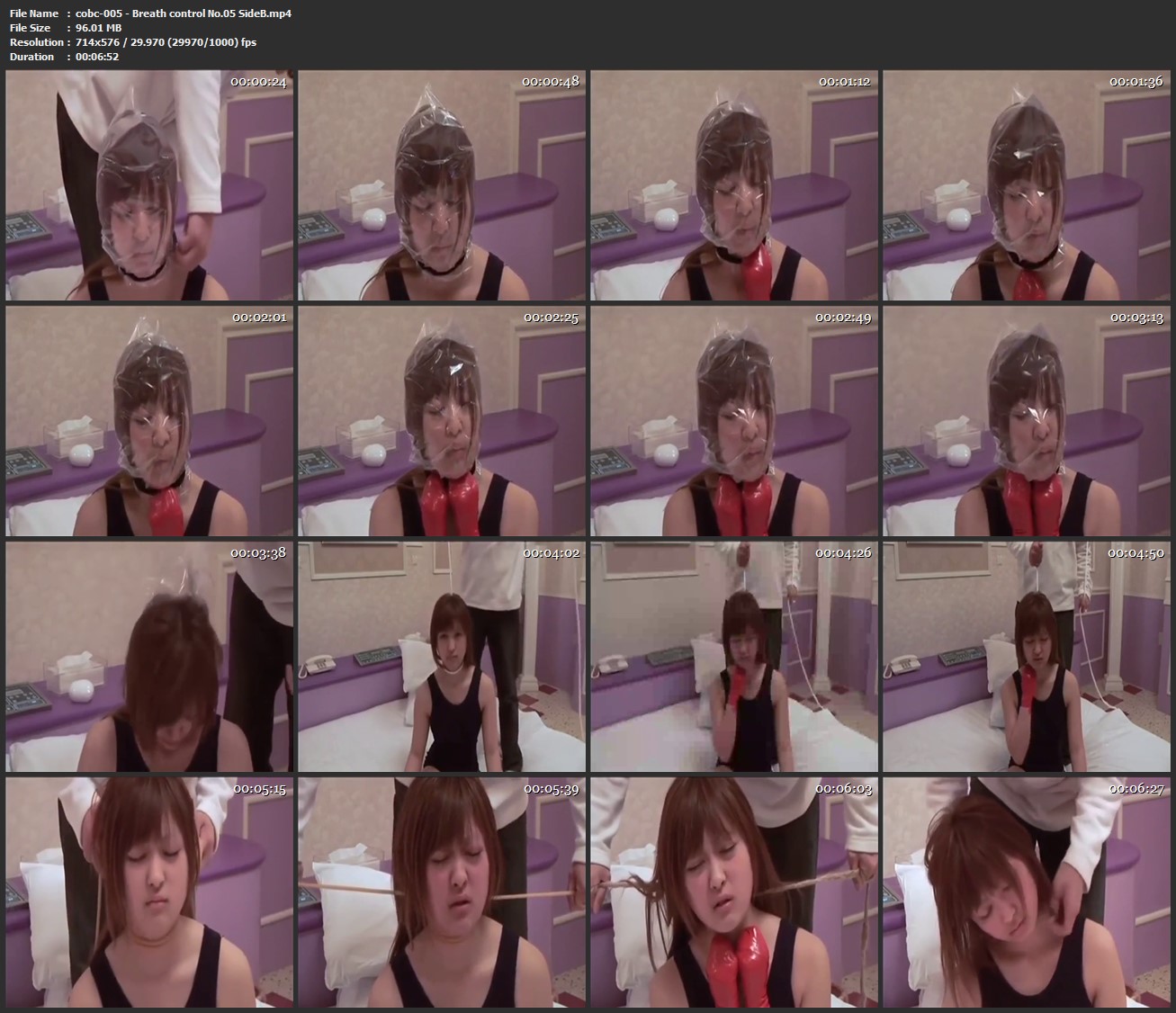Click the 'Resolution' label
Image resolution: width=1176 pixels, height=1013 pixels.
click(x=37, y=42)
